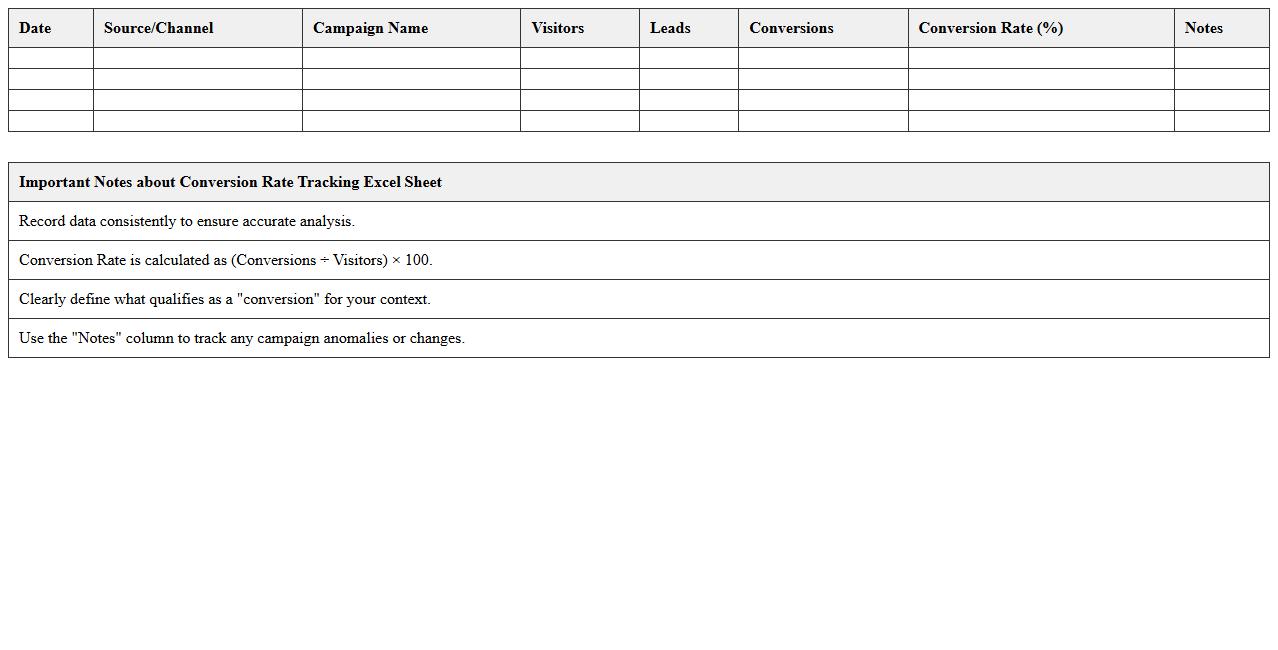The width and height of the screenshot is (1278, 650).
Task: Click the Campaign Name header cell
Action: pos(410,28)
